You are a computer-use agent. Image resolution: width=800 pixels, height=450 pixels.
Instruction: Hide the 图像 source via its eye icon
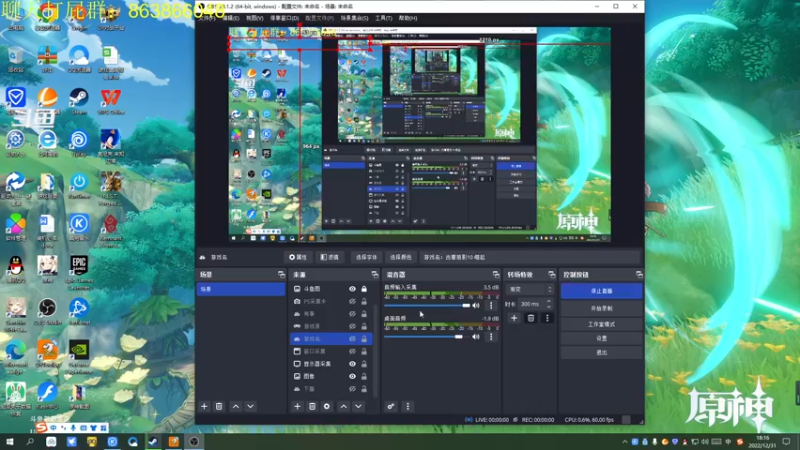pyautogui.click(x=353, y=377)
